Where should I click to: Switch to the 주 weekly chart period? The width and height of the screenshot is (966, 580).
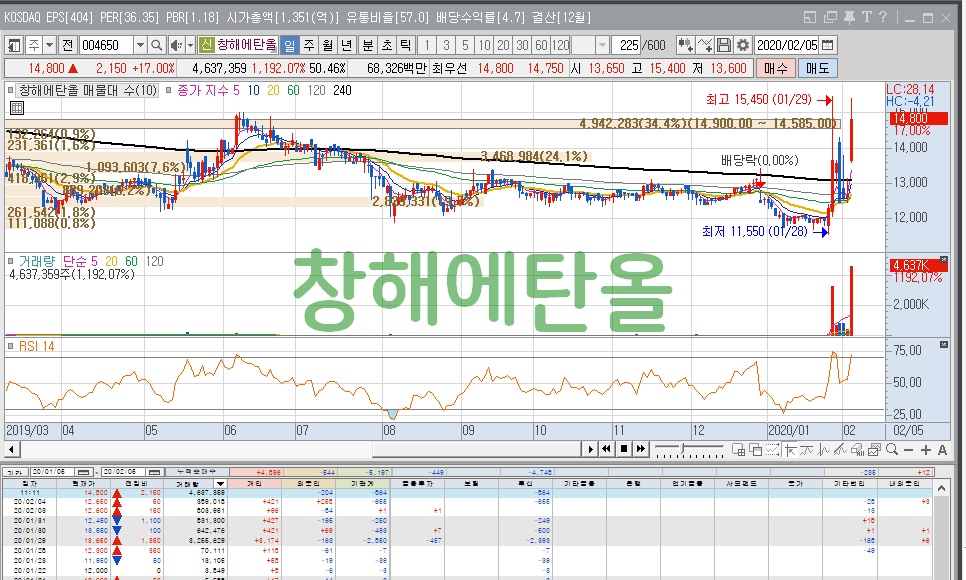click(x=309, y=45)
